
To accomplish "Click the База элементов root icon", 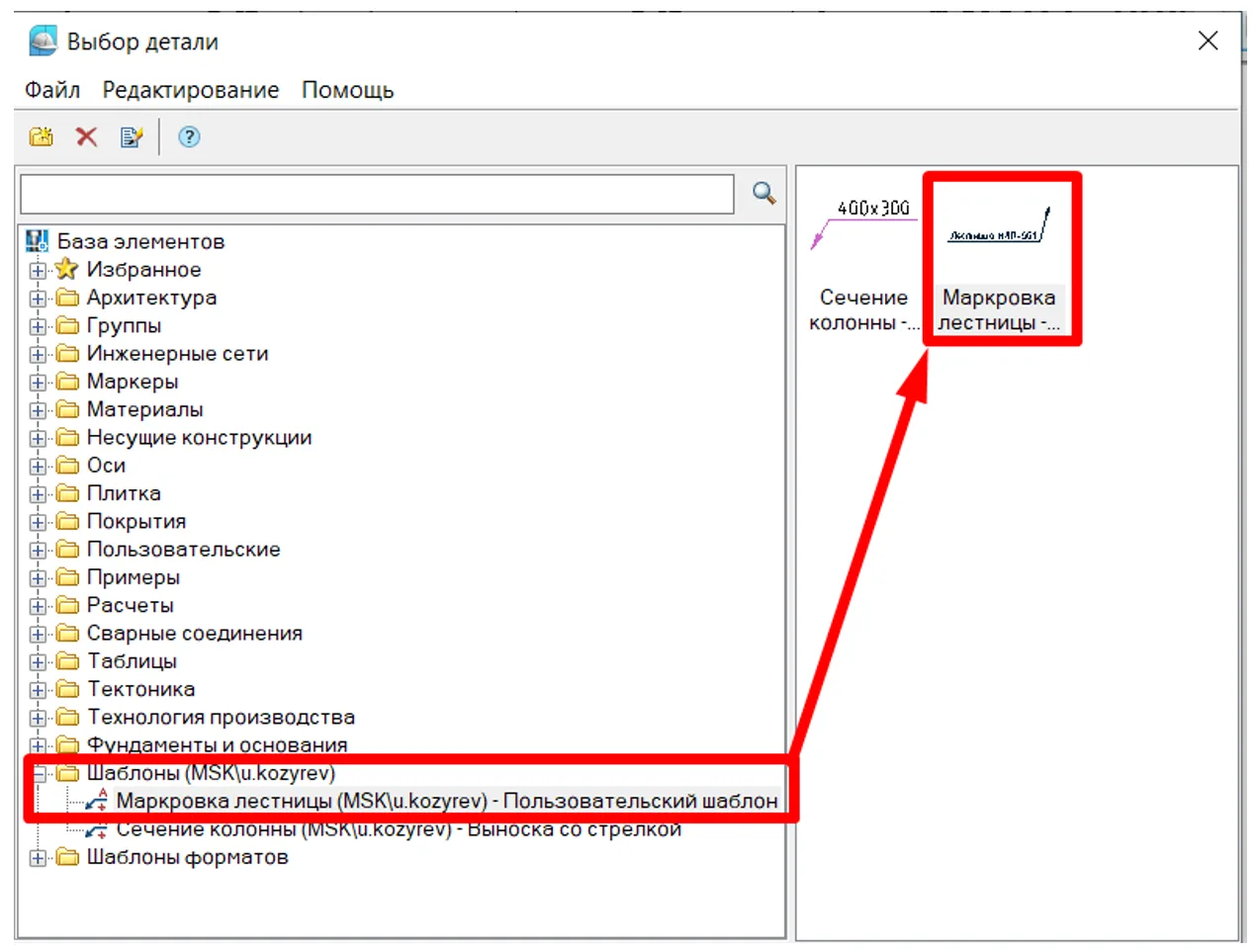I will 38,241.
